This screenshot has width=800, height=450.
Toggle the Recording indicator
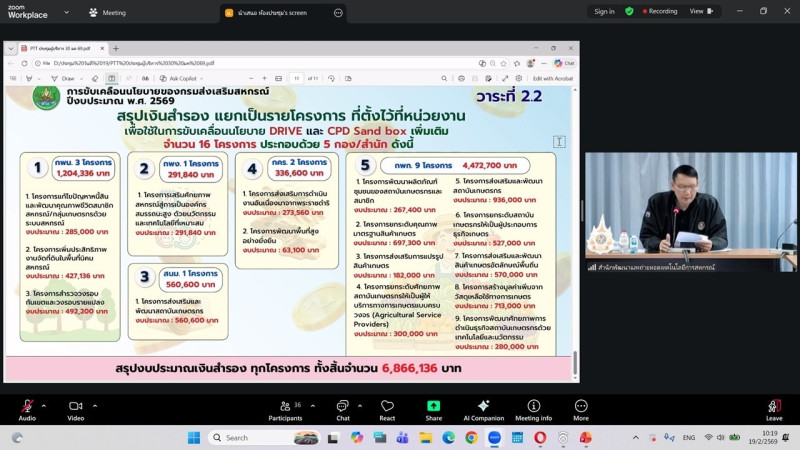tap(658, 12)
